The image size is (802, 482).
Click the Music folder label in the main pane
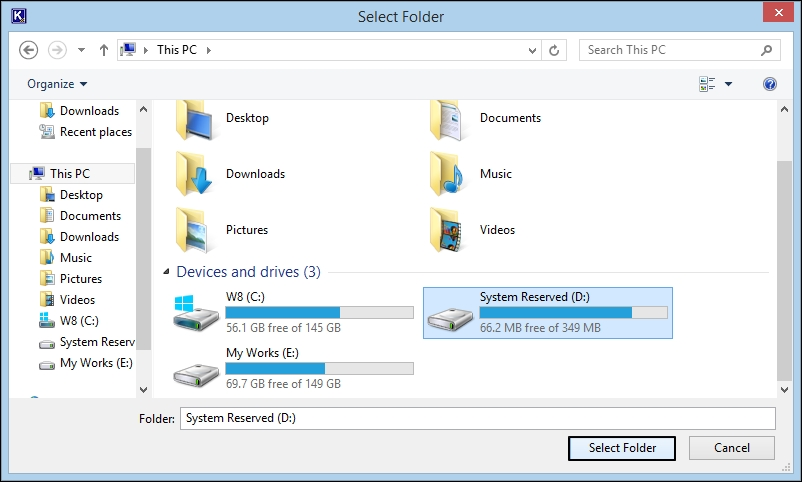[x=496, y=174]
